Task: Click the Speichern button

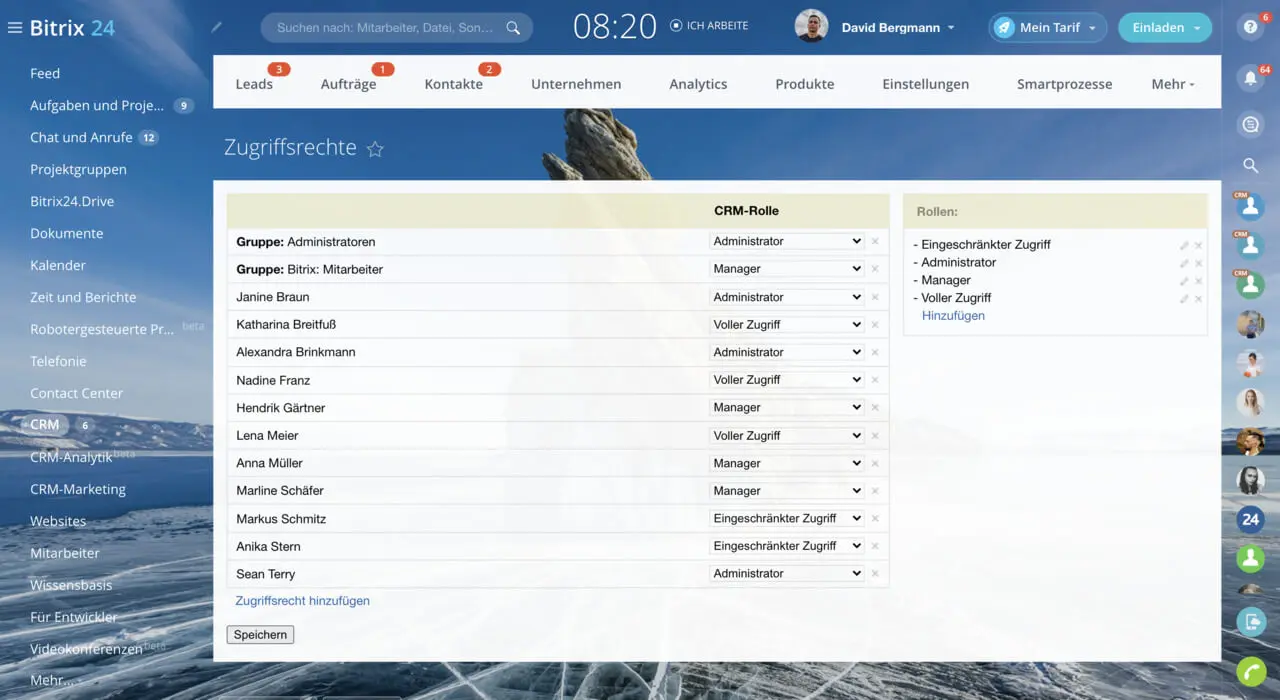Action: click(260, 635)
